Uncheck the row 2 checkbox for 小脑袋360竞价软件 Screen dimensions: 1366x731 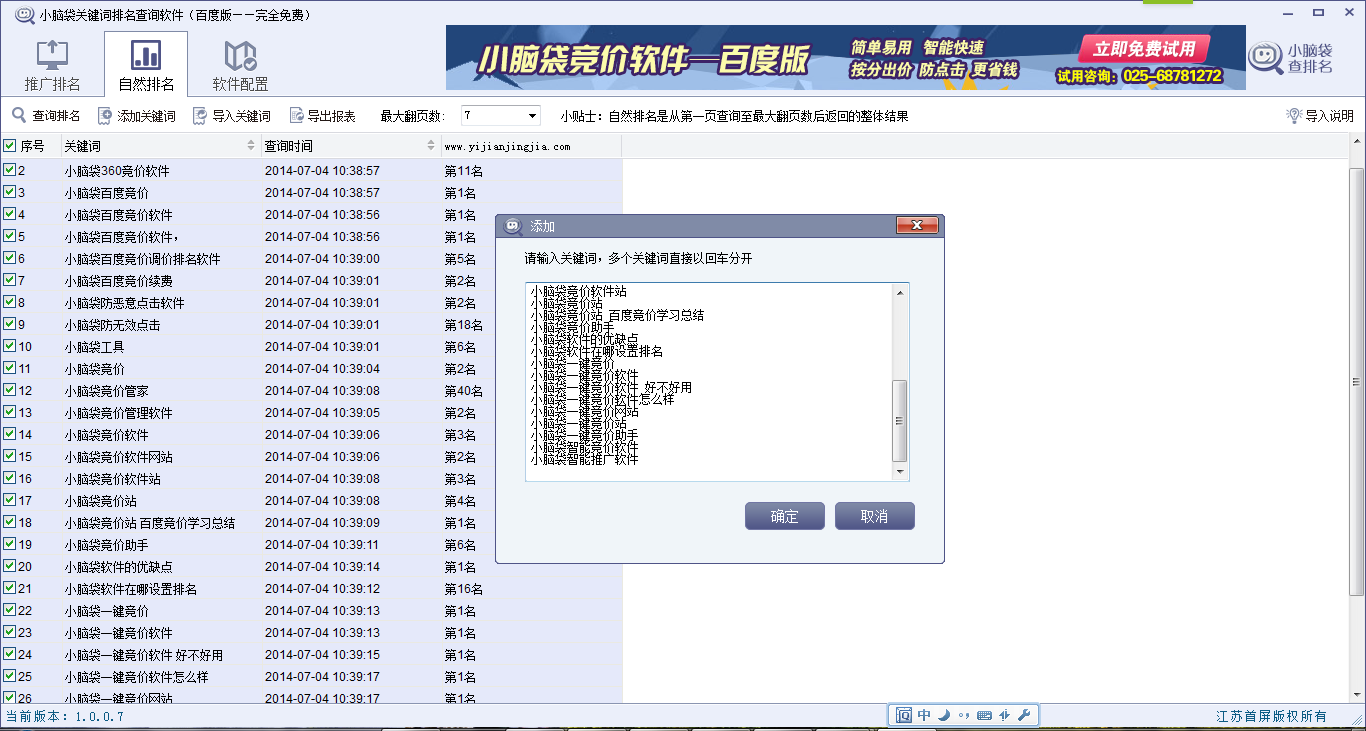coord(10,170)
